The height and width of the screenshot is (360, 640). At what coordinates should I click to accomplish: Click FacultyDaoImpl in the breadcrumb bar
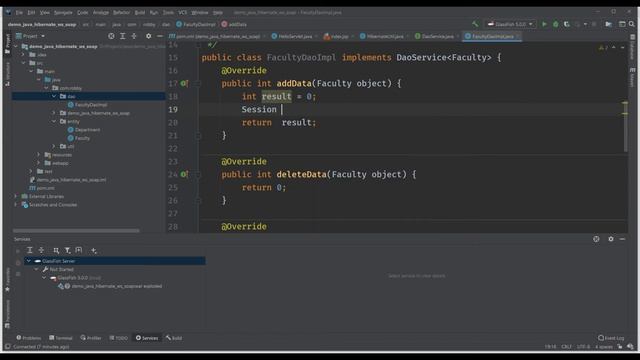click(x=196, y=24)
